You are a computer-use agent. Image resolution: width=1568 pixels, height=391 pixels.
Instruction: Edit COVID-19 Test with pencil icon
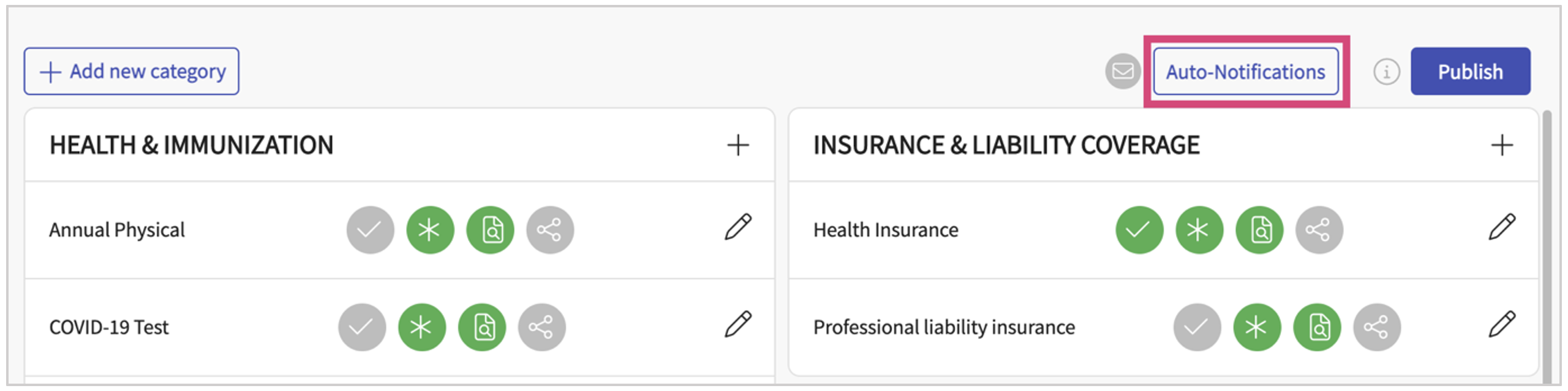pyautogui.click(x=738, y=325)
